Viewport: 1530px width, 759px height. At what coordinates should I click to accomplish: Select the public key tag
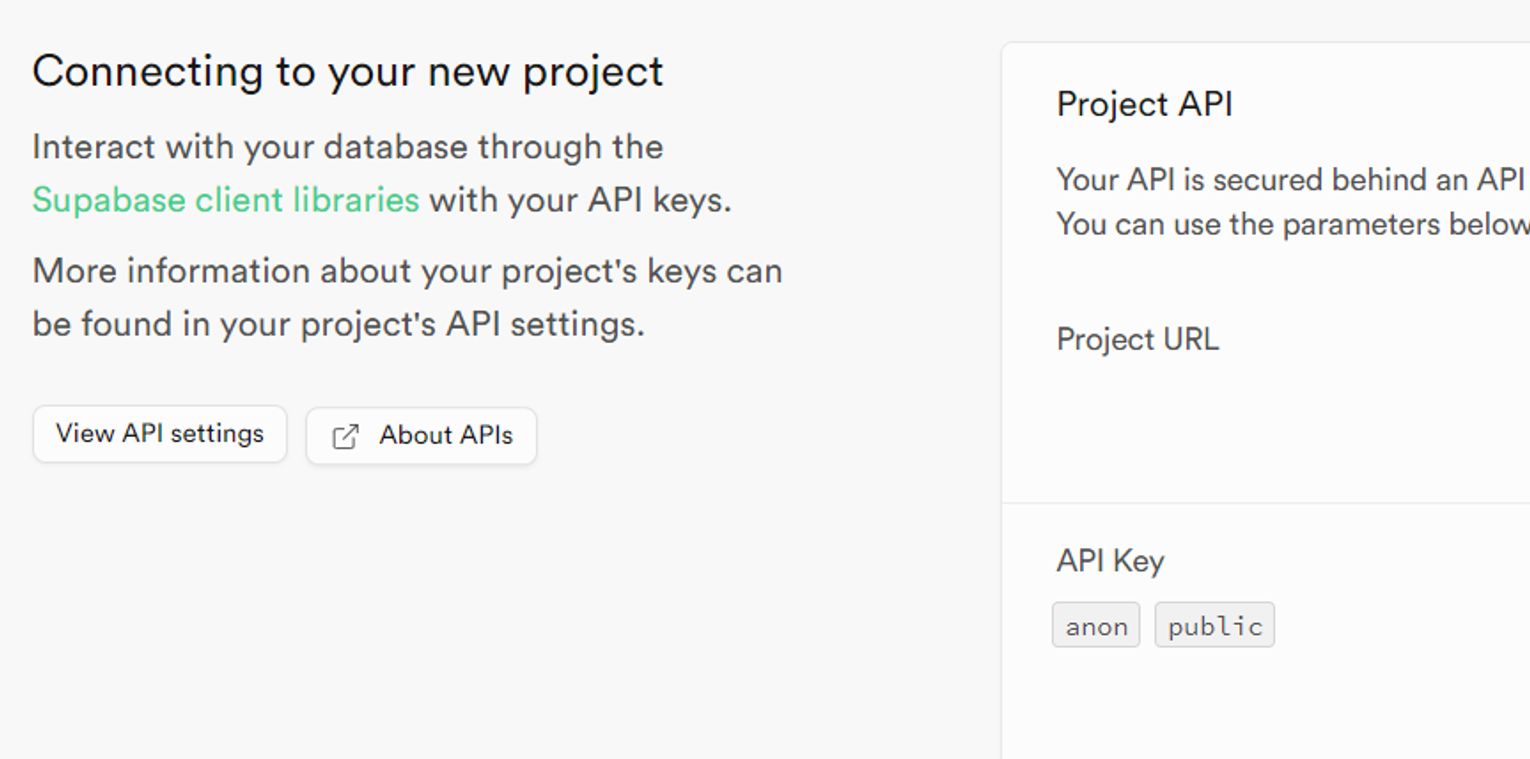click(x=1214, y=626)
